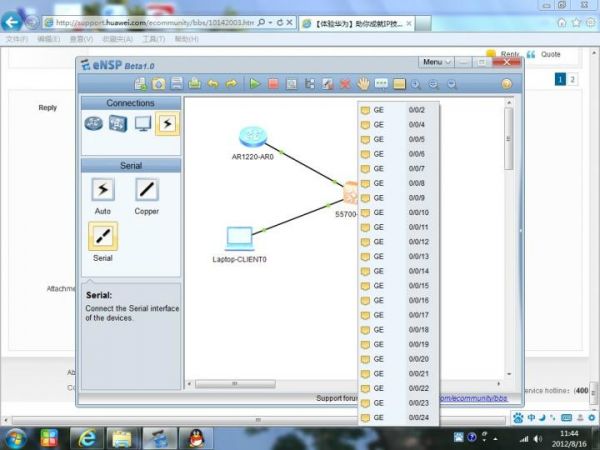Switch to the Huawei forum browser tab
Viewport: 600px width, 450px height.
pyautogui.click(x=357, y=24)
